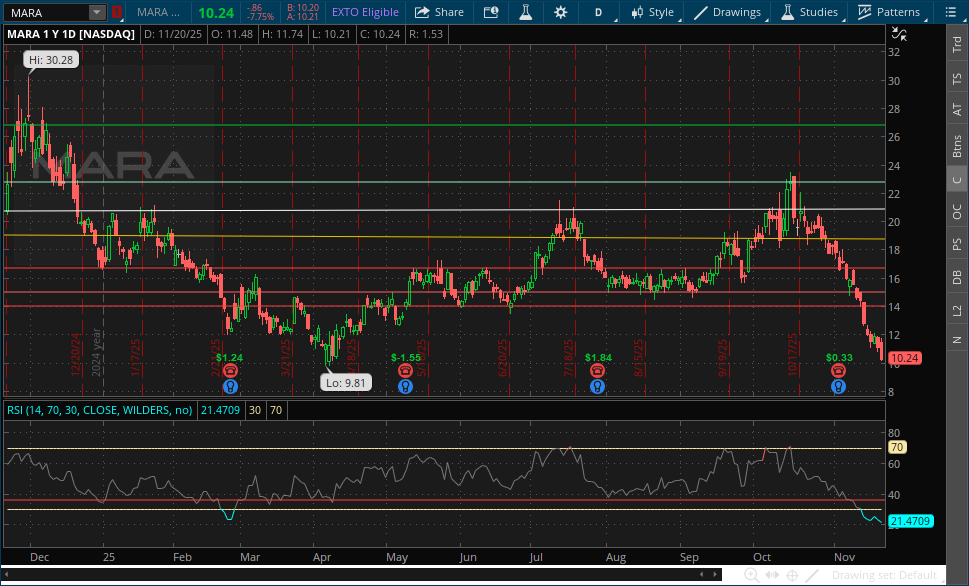Click the red symbol link icon
The width and height of the screenshot is (969, 586).
[117, 12]
